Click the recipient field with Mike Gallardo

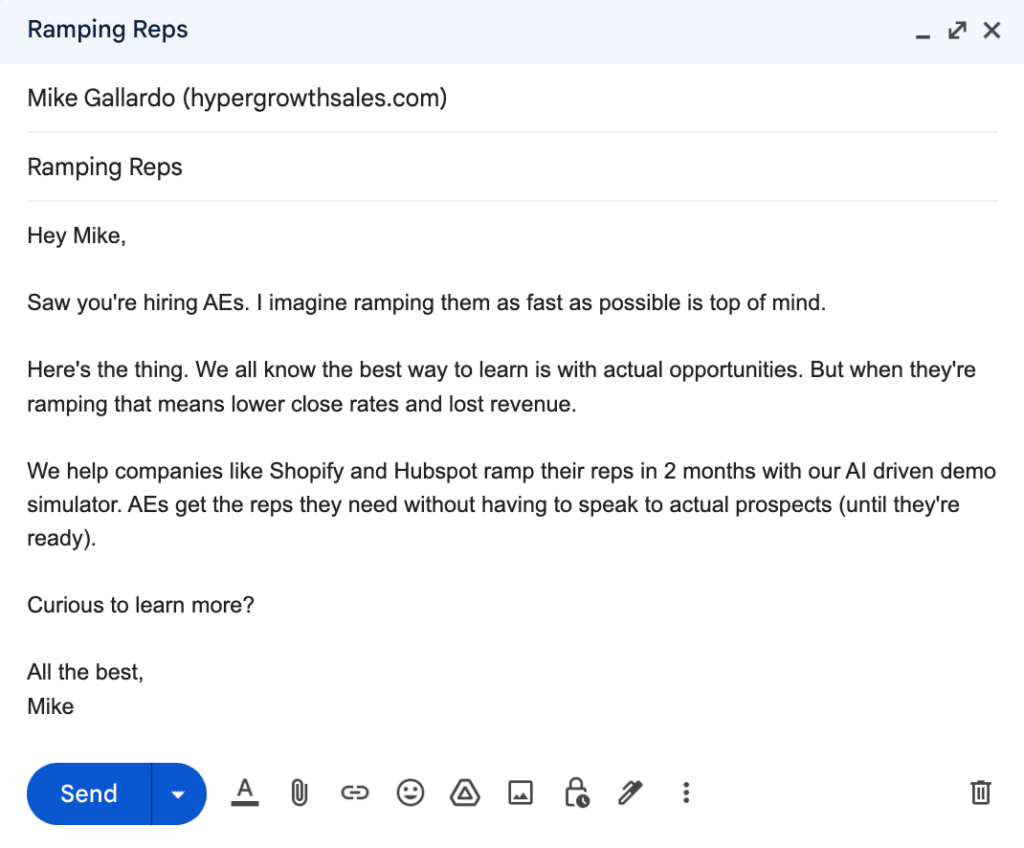(512, 98)
